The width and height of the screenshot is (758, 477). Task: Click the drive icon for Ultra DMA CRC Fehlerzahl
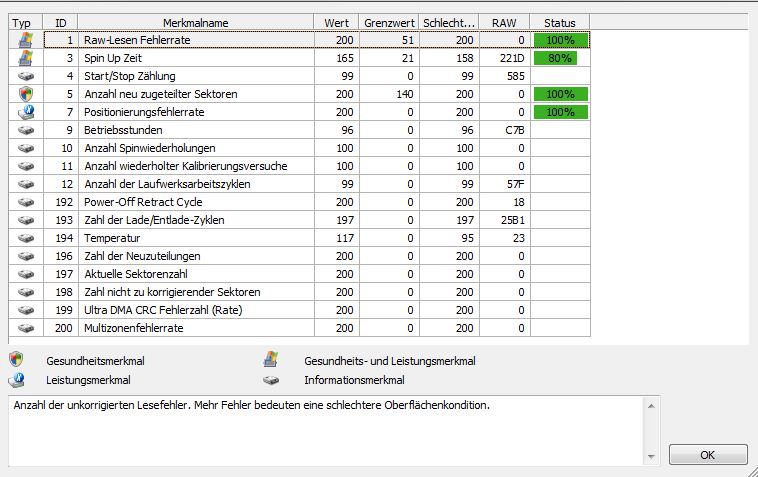pyautogui.click(x=26, y=310)
